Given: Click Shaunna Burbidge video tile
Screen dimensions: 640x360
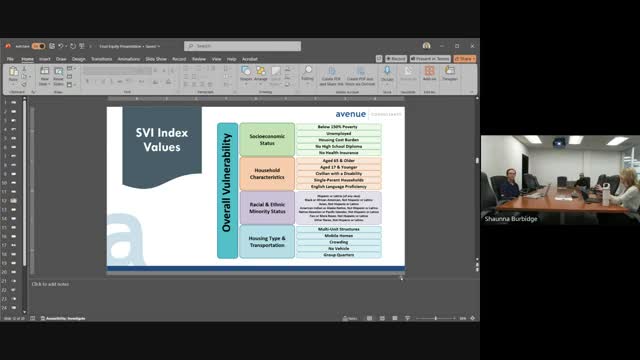Looking at the screenshot, I should tap(560, 180).
